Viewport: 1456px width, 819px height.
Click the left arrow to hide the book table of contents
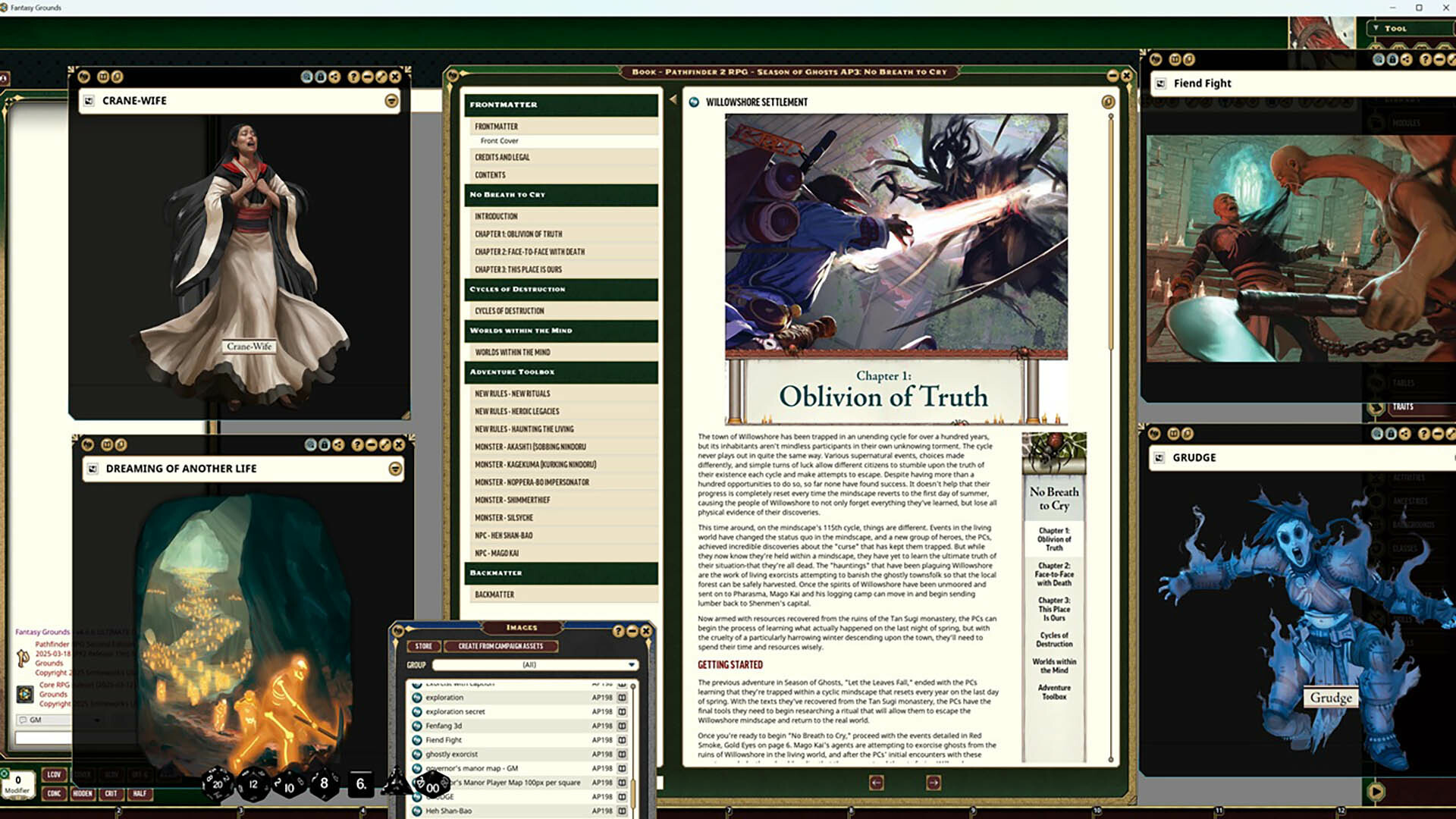click(x=673, y=98)
